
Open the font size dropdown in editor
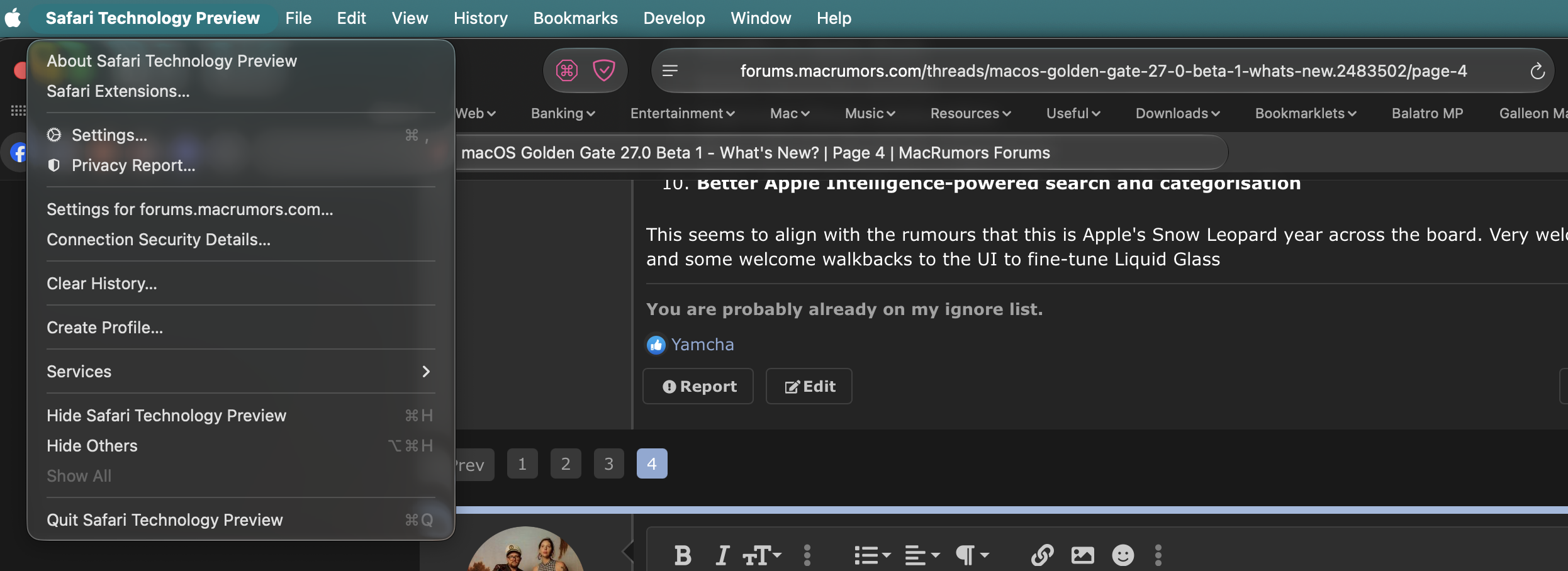(762, 555)
